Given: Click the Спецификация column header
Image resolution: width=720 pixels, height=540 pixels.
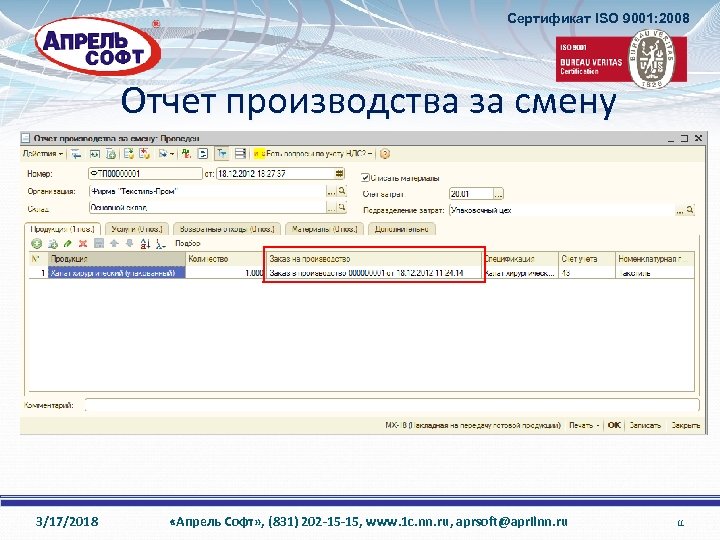Looking at the screenshot, I should click(521, 259).
